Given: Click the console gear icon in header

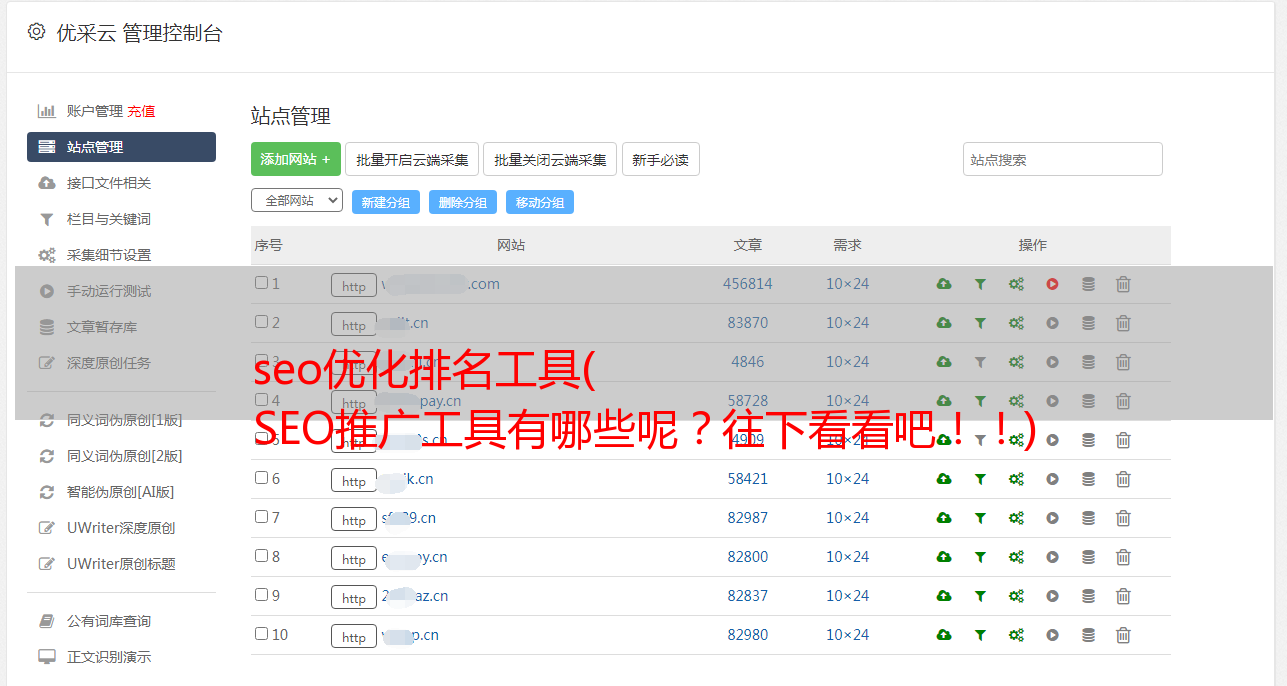Looking at the screenshot, I should pos(36,32).
